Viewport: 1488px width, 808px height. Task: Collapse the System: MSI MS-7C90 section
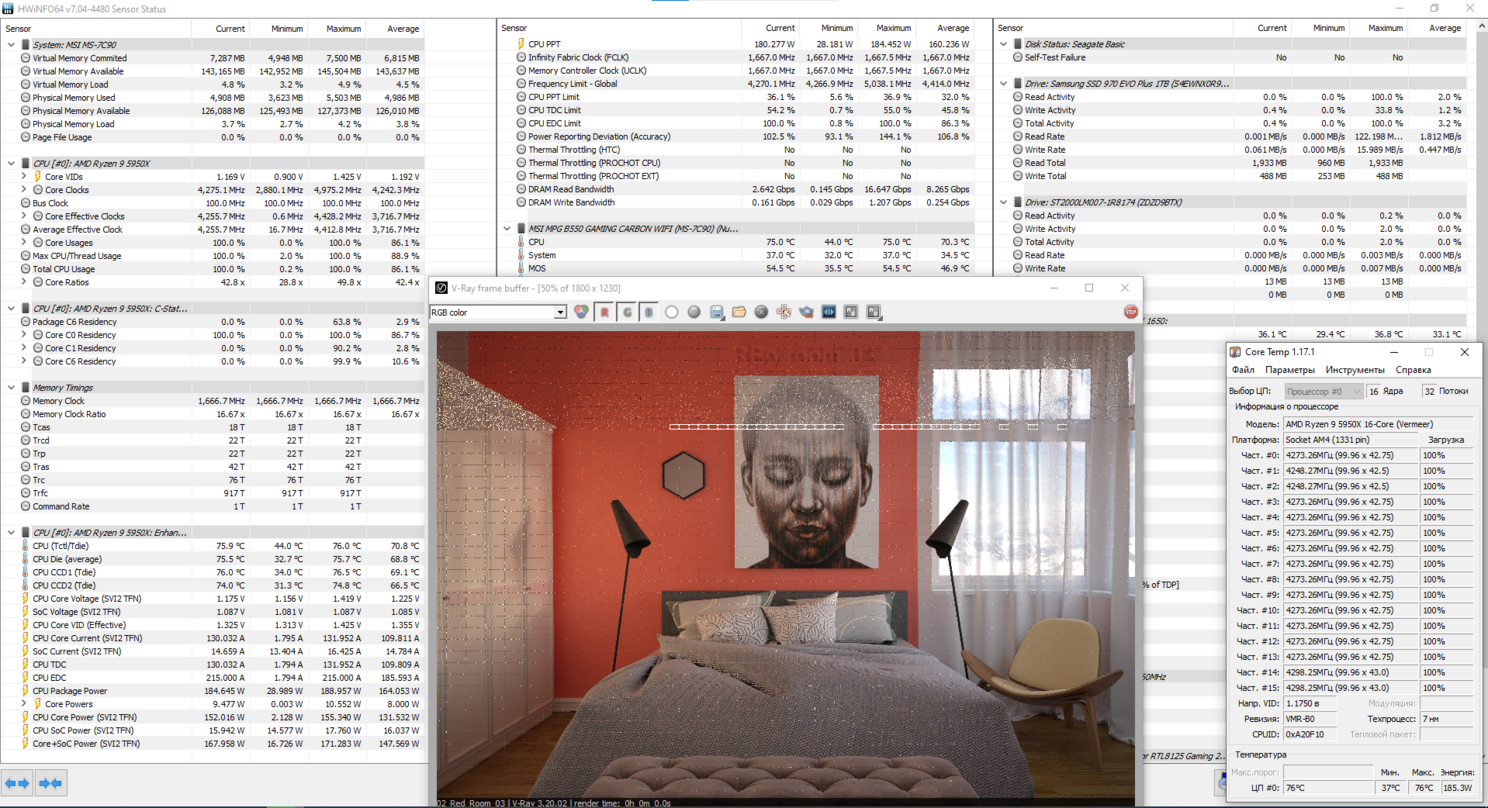point(12,45)
